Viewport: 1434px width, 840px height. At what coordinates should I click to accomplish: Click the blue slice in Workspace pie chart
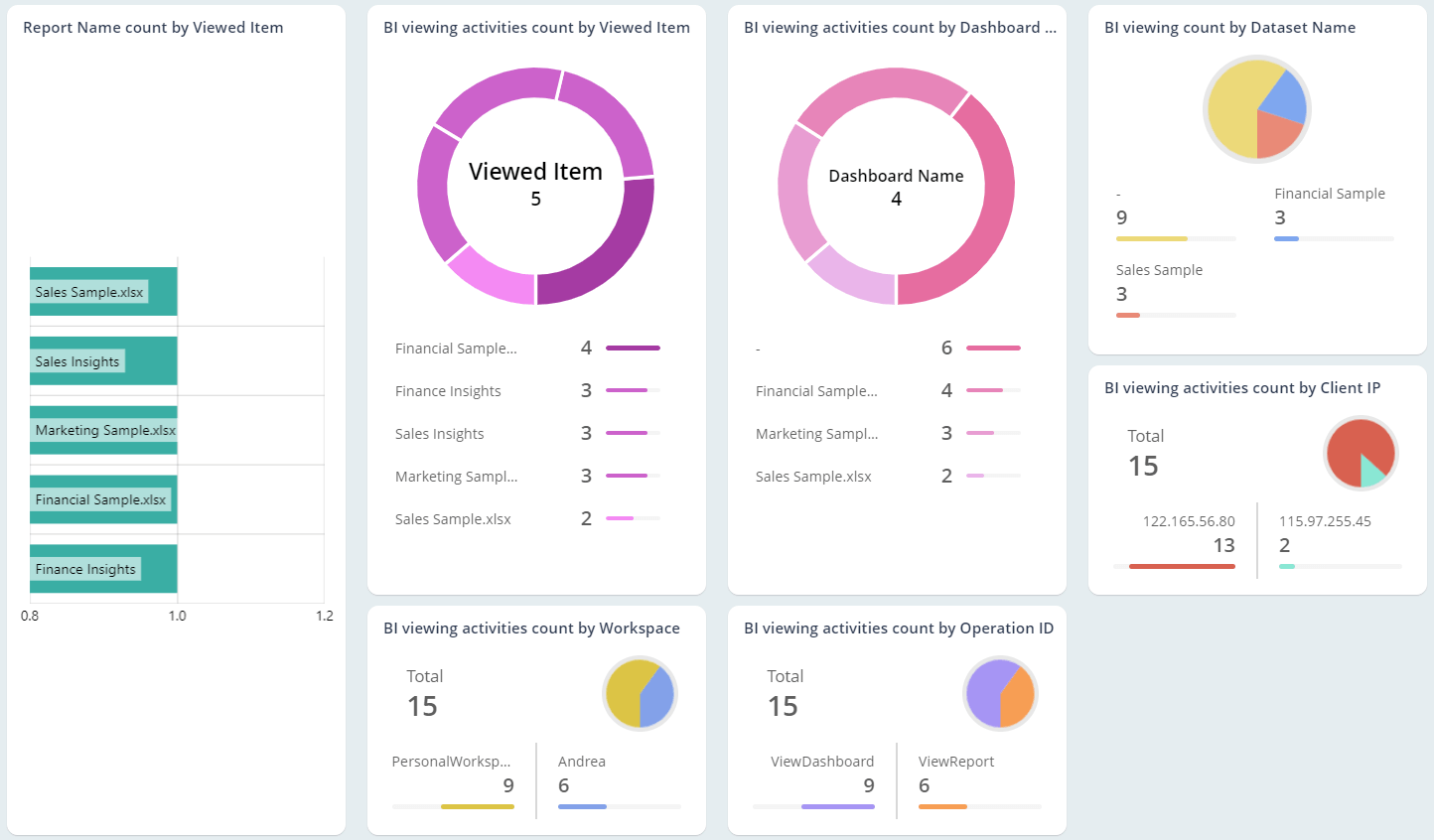click(657, 695)
